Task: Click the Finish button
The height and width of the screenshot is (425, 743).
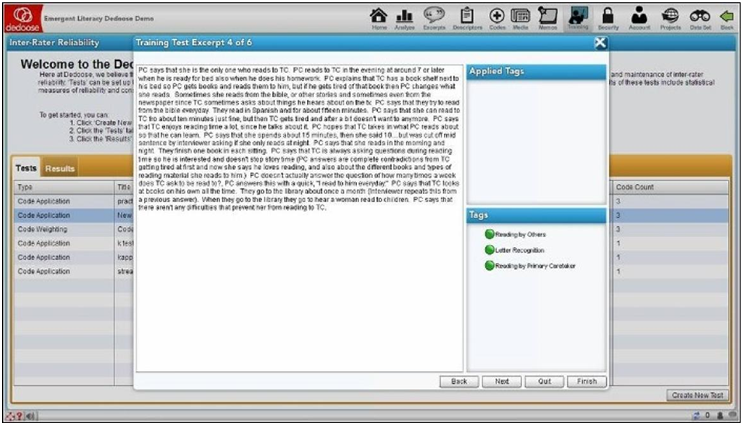Action: coord(587,381)
